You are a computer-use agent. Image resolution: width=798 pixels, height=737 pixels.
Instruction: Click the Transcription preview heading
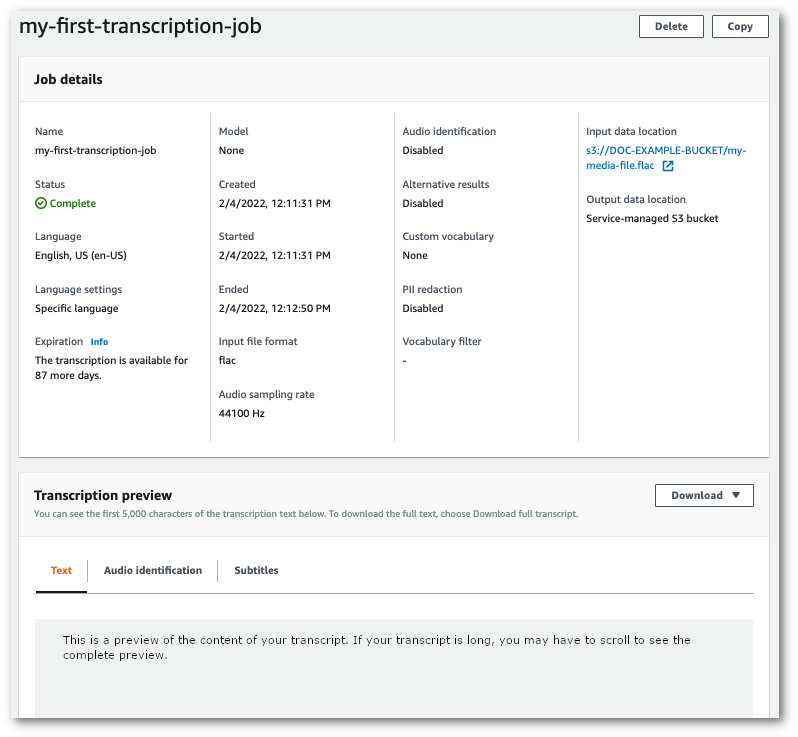[x=103, y=495]
